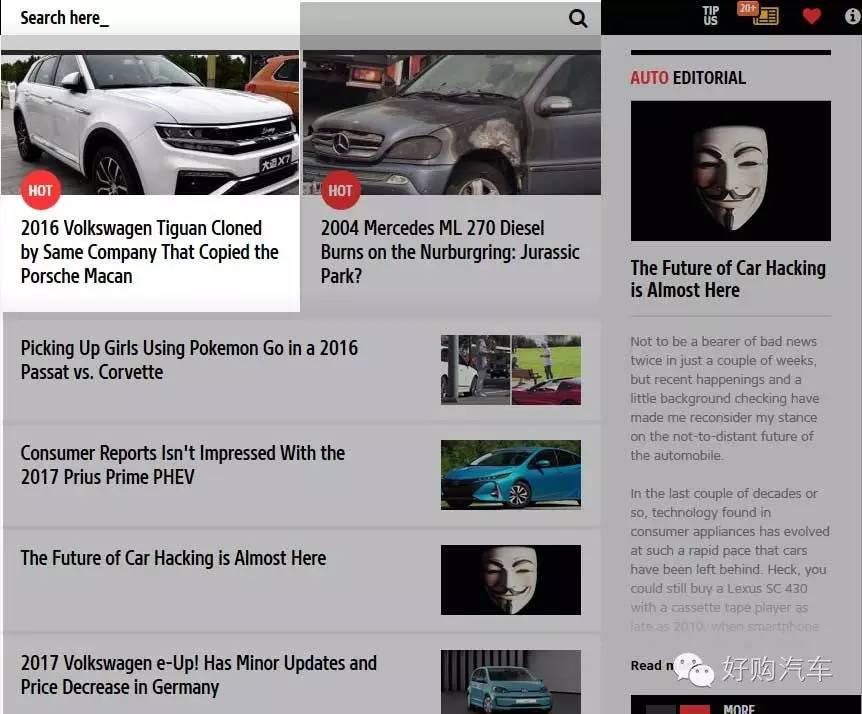This screenshot has width=862, height=714.
Task: Click the HOT badge on the Mercedes article
Action: pos(340,190)
